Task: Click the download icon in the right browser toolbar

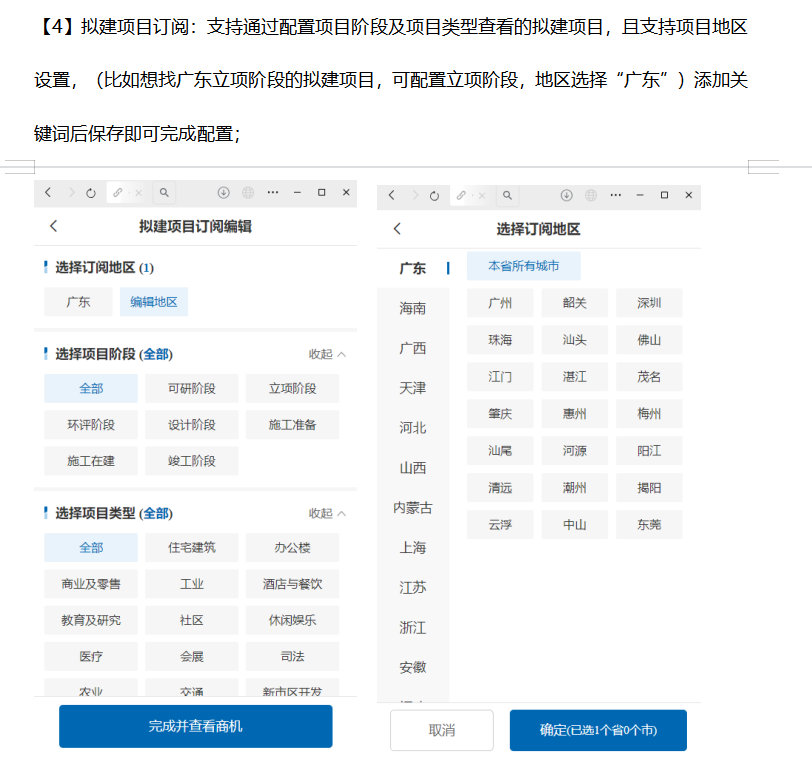Action: tap(567, 193)
